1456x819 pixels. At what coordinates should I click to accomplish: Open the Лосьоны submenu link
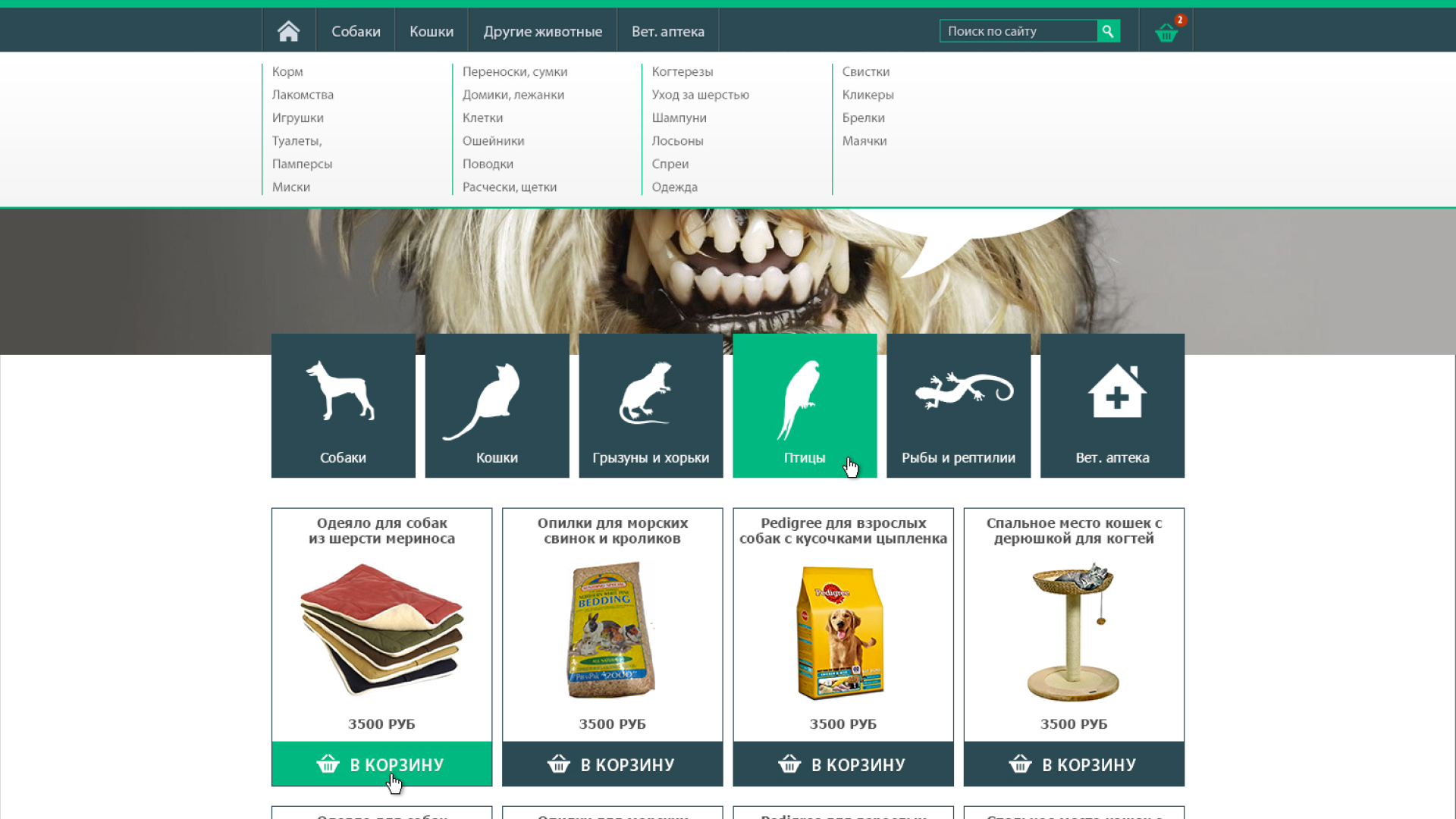coord(678,141)
